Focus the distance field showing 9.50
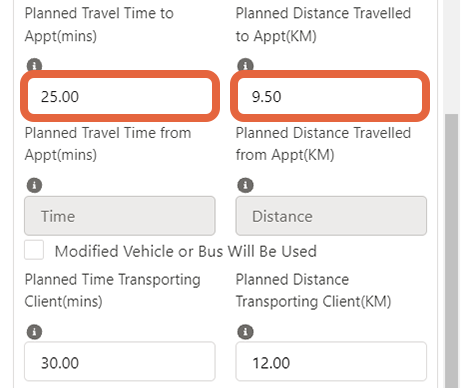Viewport: 468px width, 388px height. coord(330,96)
